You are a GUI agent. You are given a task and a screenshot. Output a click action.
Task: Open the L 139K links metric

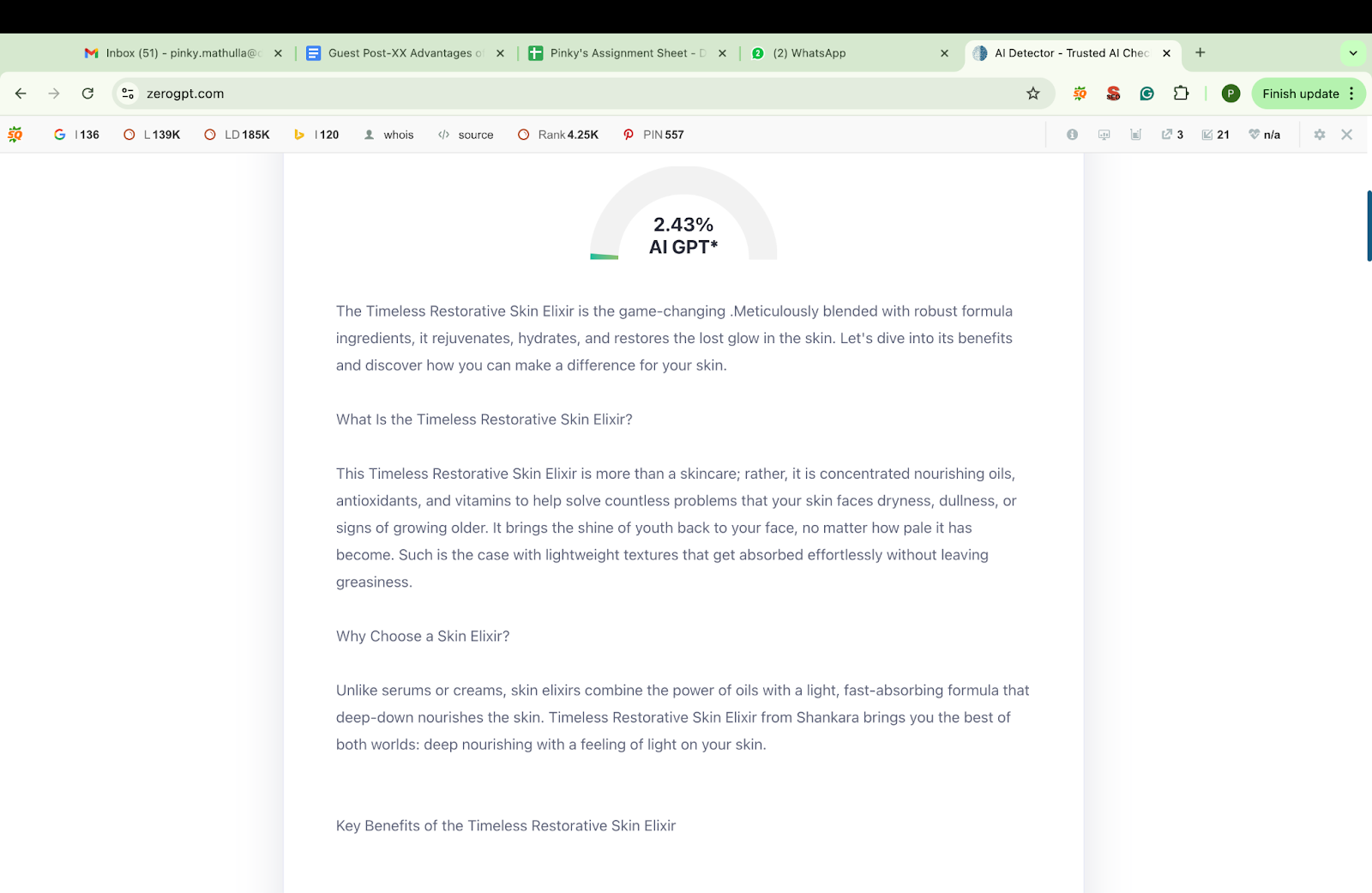coord(152,135)
